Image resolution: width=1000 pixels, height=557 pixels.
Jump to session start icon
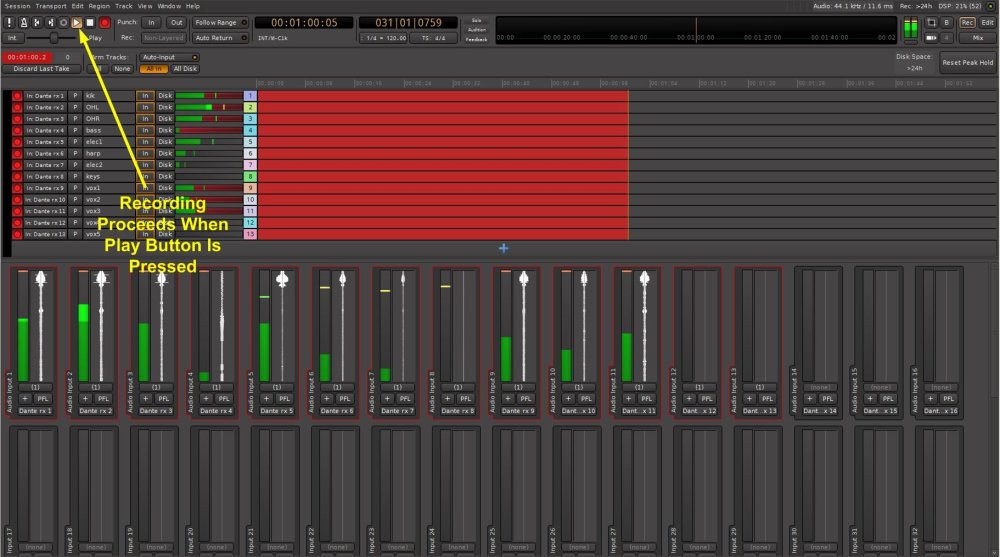pos(37,22)
